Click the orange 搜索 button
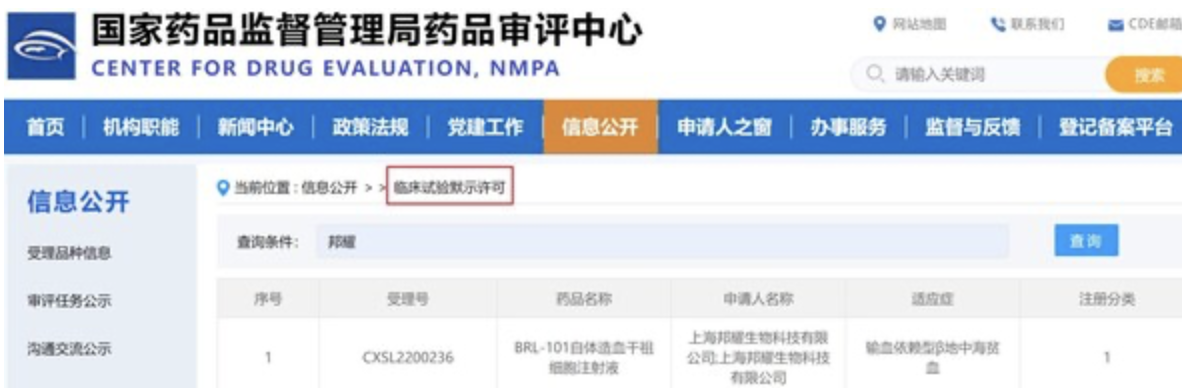The height and width of the screenshot is (392, 1182). coord(1144,75)
